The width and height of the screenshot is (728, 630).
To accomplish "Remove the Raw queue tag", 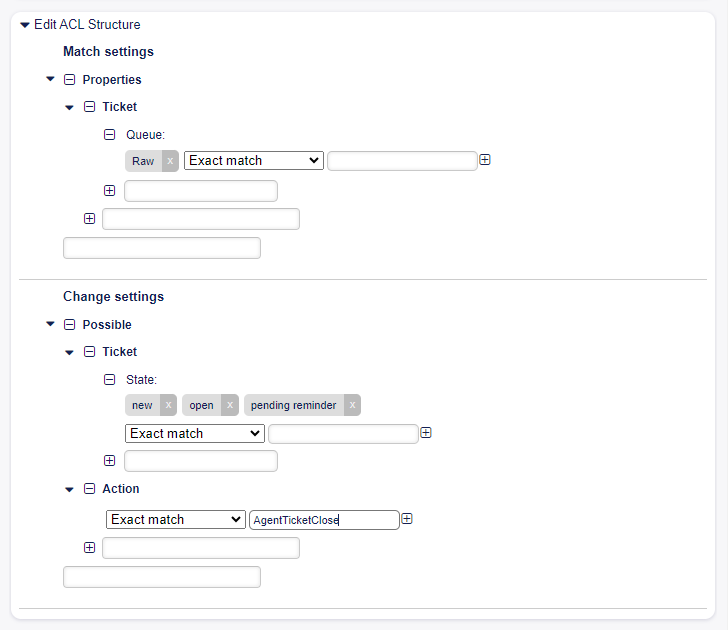I will pos(170,161).
